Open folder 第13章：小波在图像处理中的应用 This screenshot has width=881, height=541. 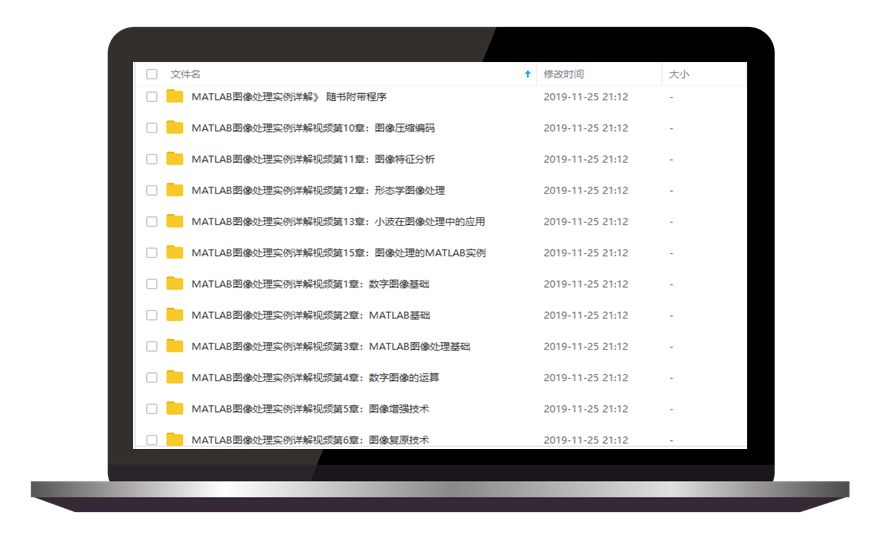click(x=338, y=221)
